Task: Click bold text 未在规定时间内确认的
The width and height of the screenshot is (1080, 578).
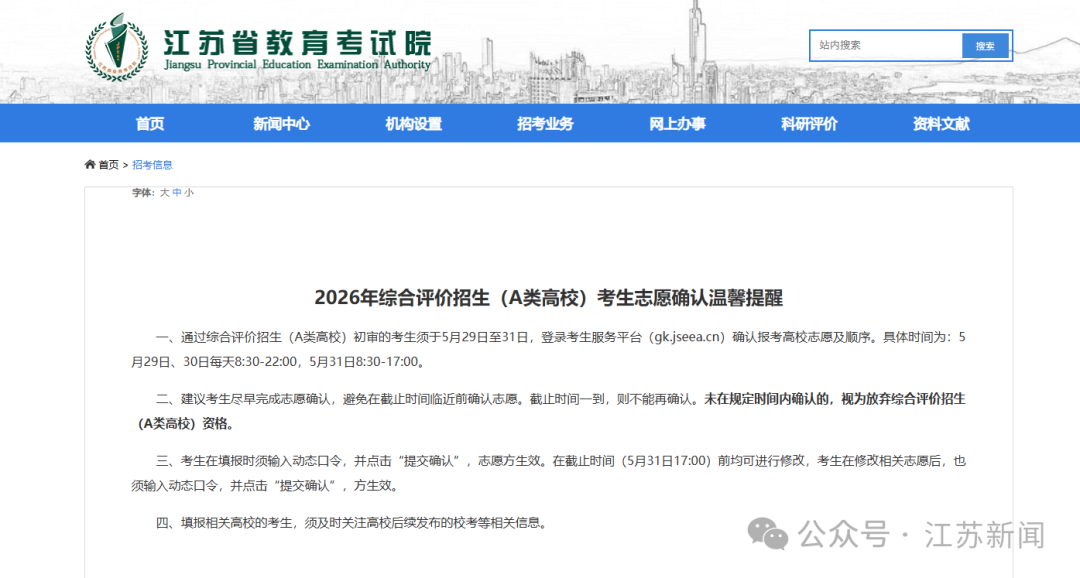Action: click(x=766, y=399)
